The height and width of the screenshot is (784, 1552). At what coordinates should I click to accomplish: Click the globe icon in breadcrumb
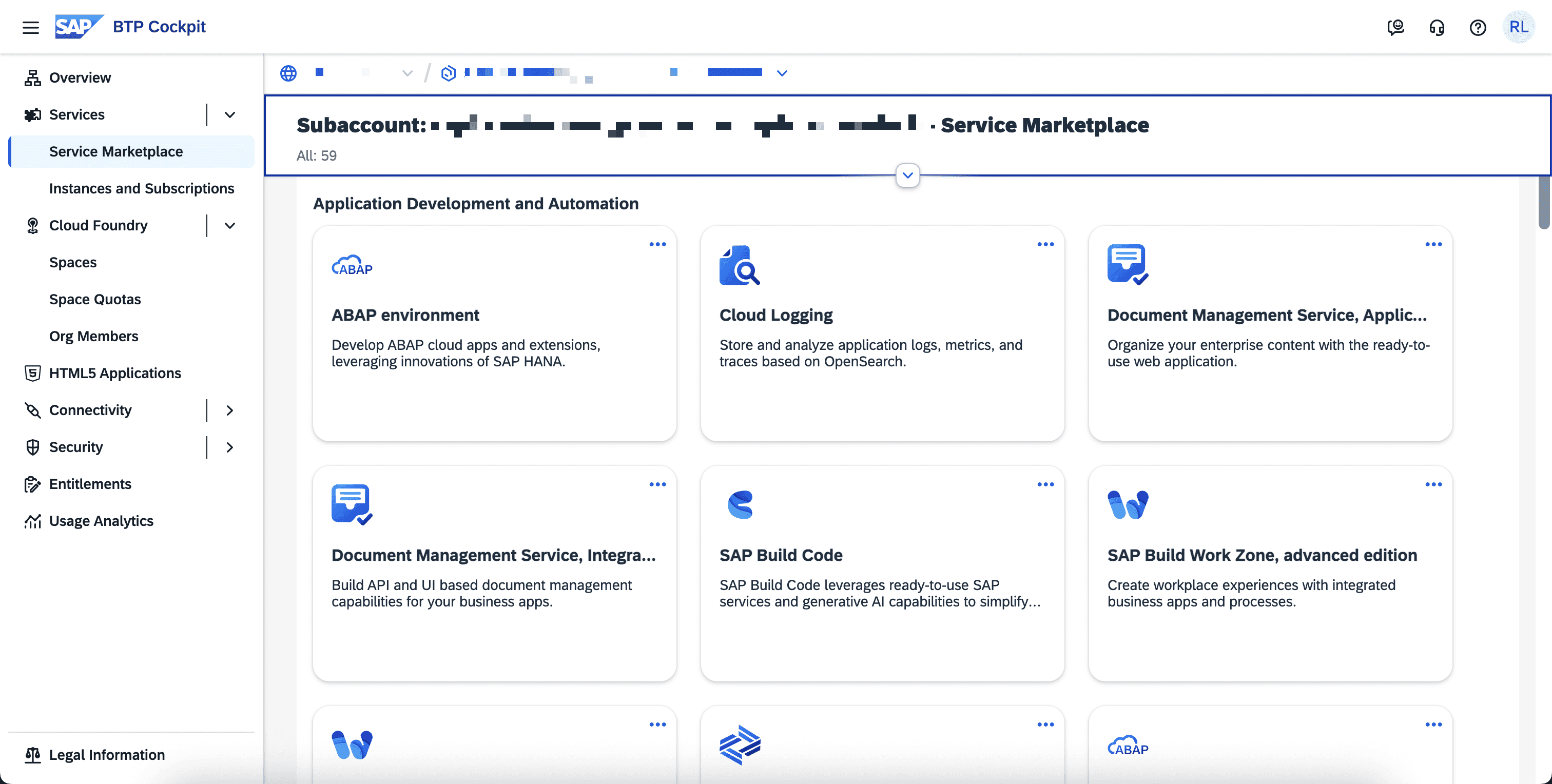[x=288, y=73]
